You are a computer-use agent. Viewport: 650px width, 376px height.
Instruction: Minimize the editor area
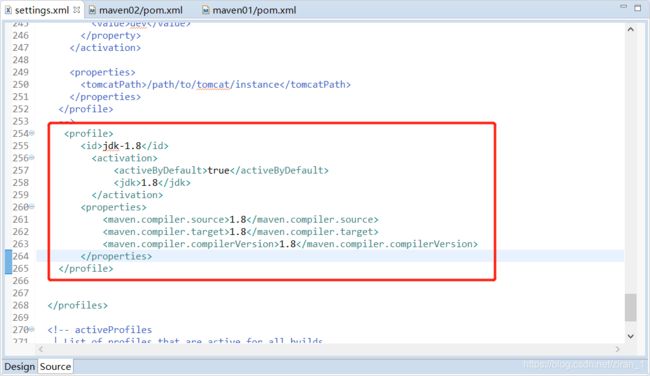point(623,7)
